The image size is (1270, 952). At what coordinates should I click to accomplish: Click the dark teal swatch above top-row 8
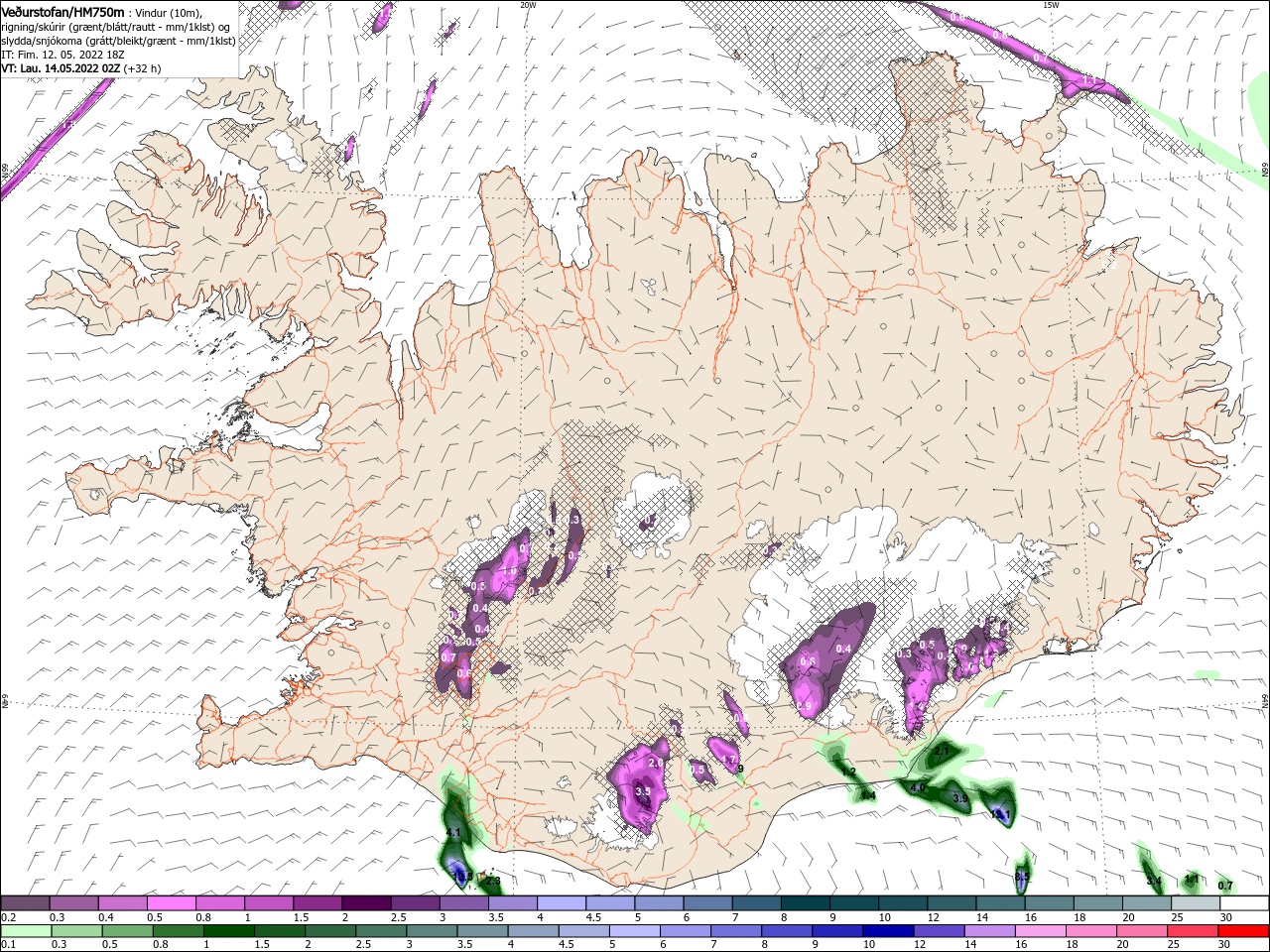(805, 903)
